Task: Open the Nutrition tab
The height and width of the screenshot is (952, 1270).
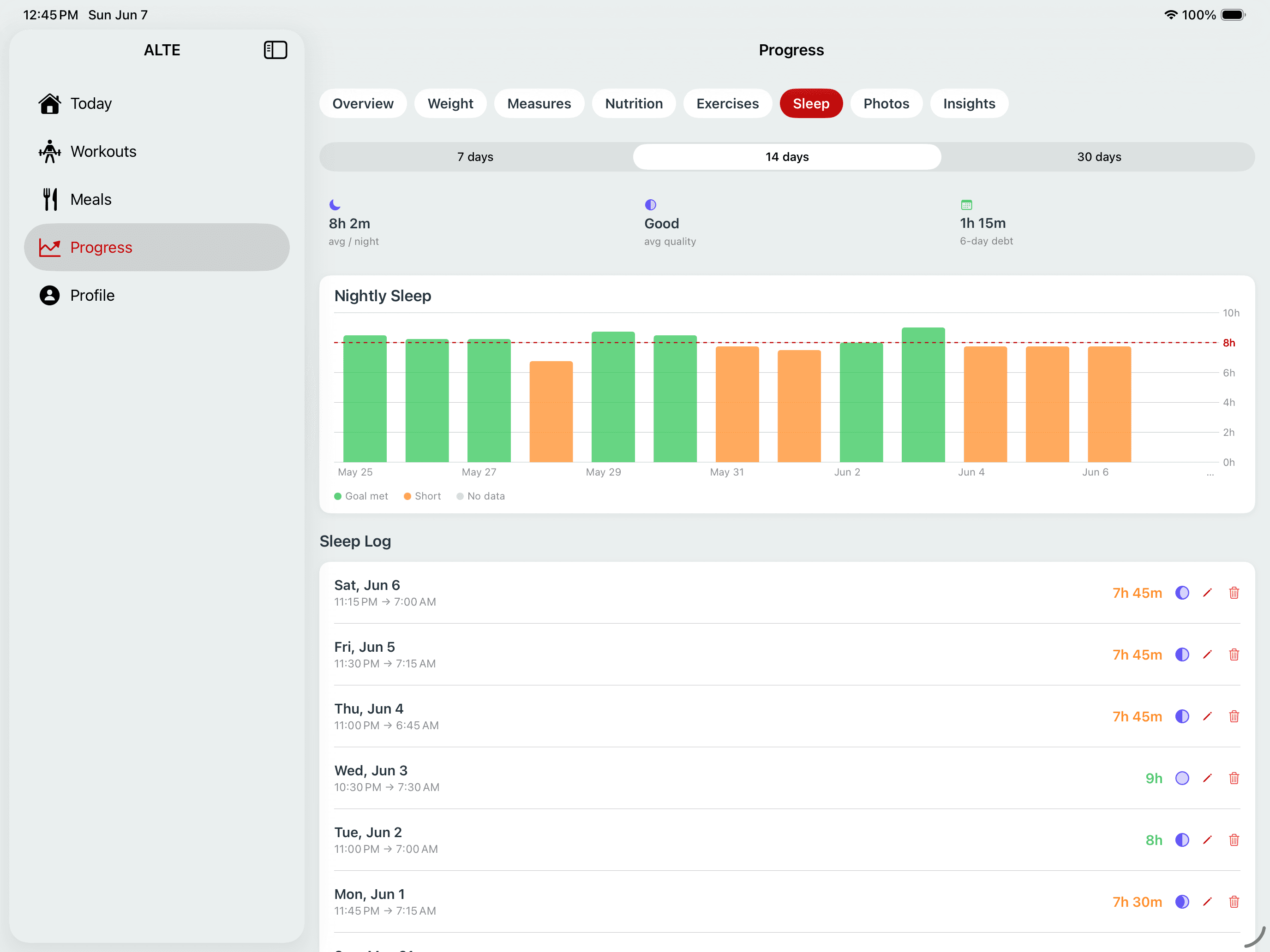Action: 633,103
